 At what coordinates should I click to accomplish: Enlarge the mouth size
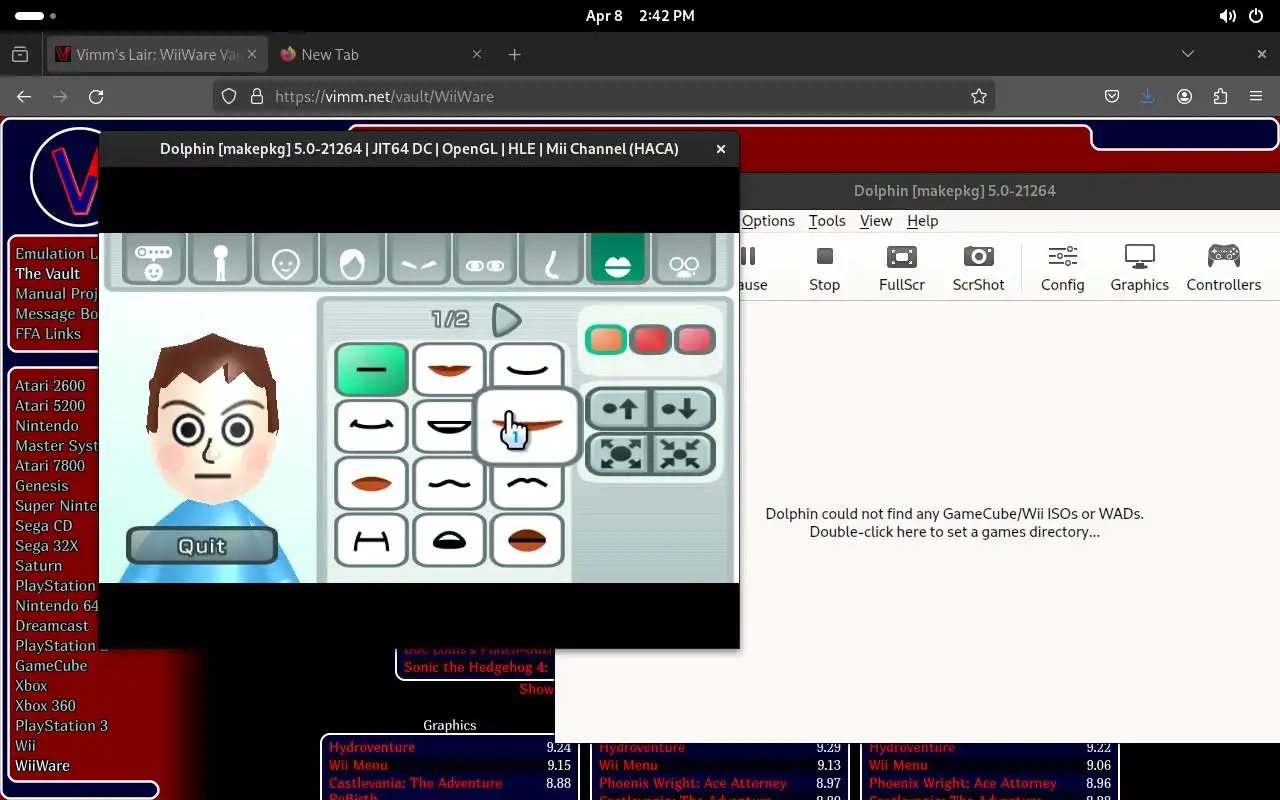point(619,454)
